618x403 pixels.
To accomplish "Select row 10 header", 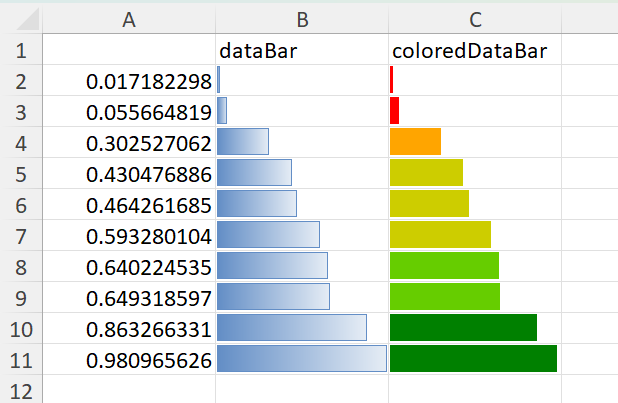I will [x=21, y=328].
